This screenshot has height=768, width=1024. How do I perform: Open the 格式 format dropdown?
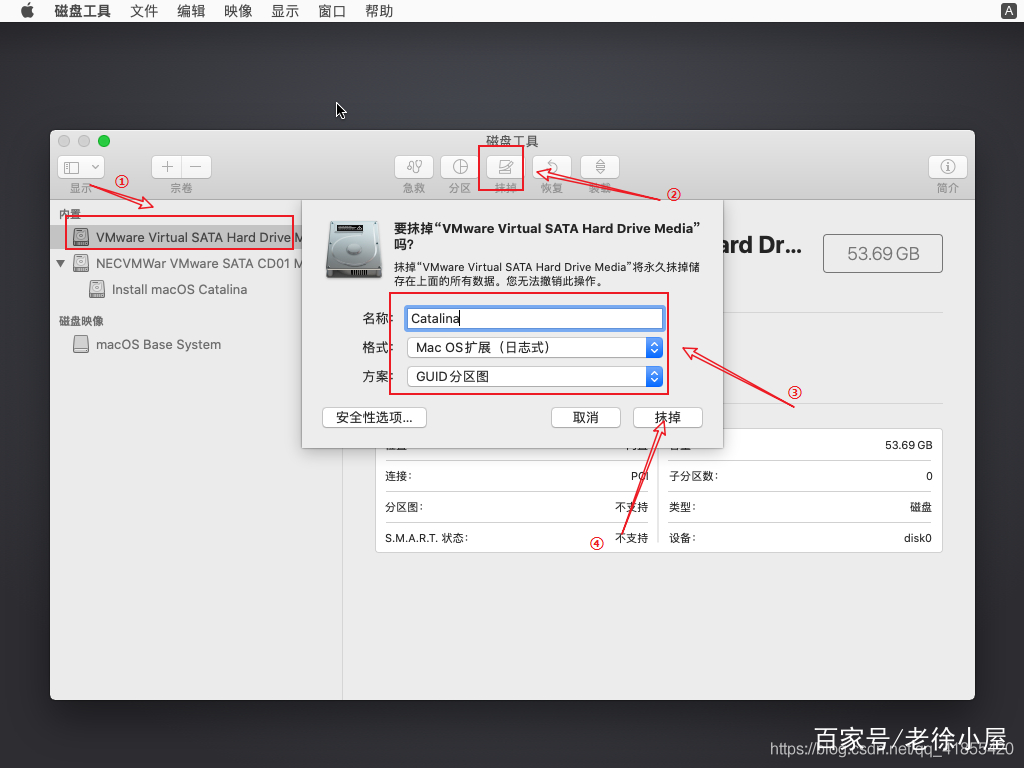(x=534, y=347)
